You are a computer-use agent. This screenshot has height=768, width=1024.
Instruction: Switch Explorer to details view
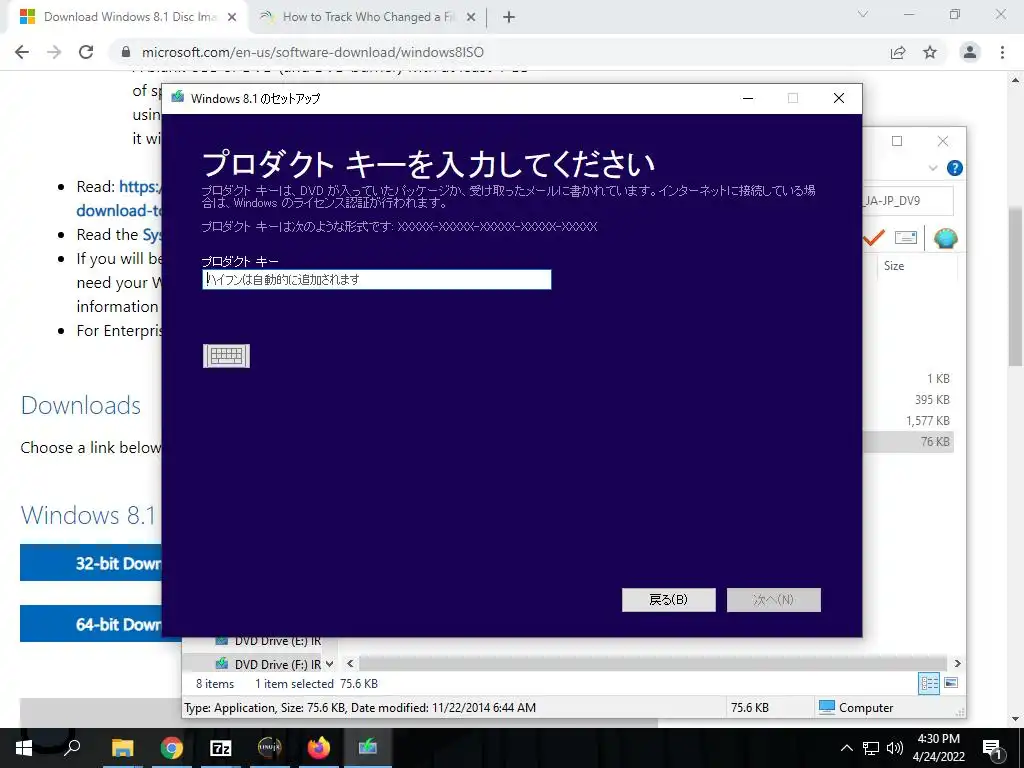tap(929, 683)
